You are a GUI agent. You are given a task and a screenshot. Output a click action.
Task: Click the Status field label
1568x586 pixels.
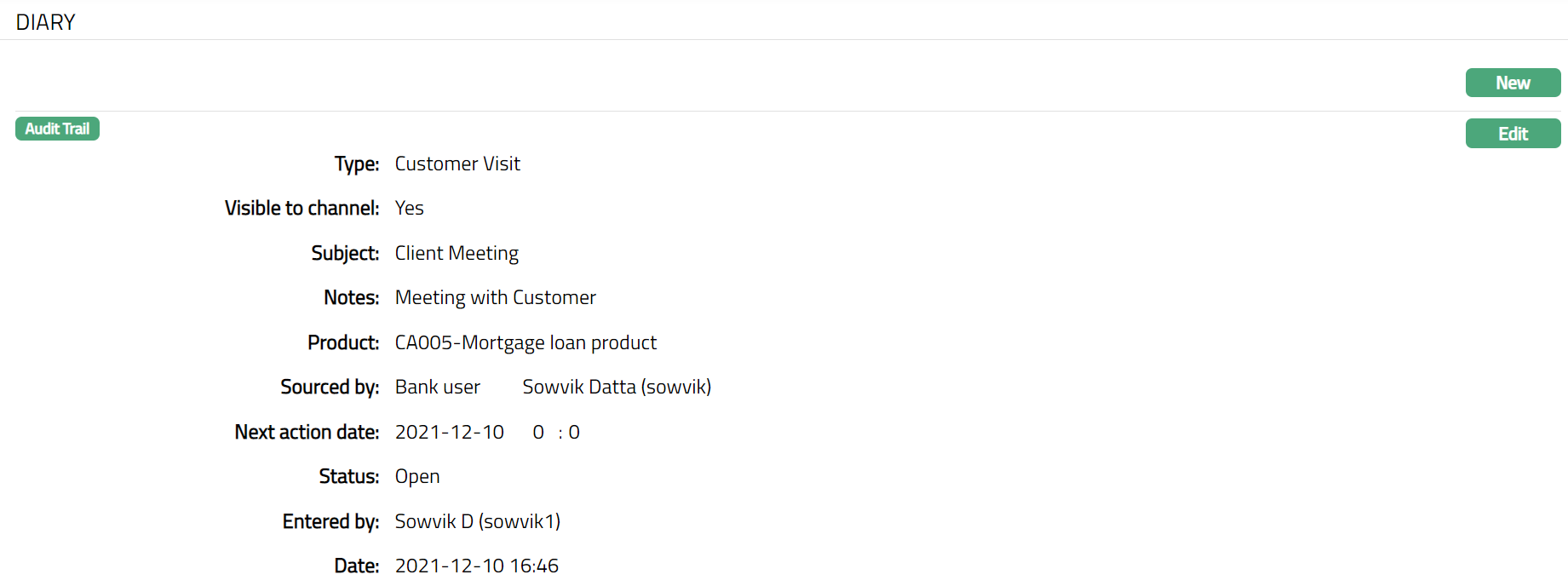click(349, 476)
